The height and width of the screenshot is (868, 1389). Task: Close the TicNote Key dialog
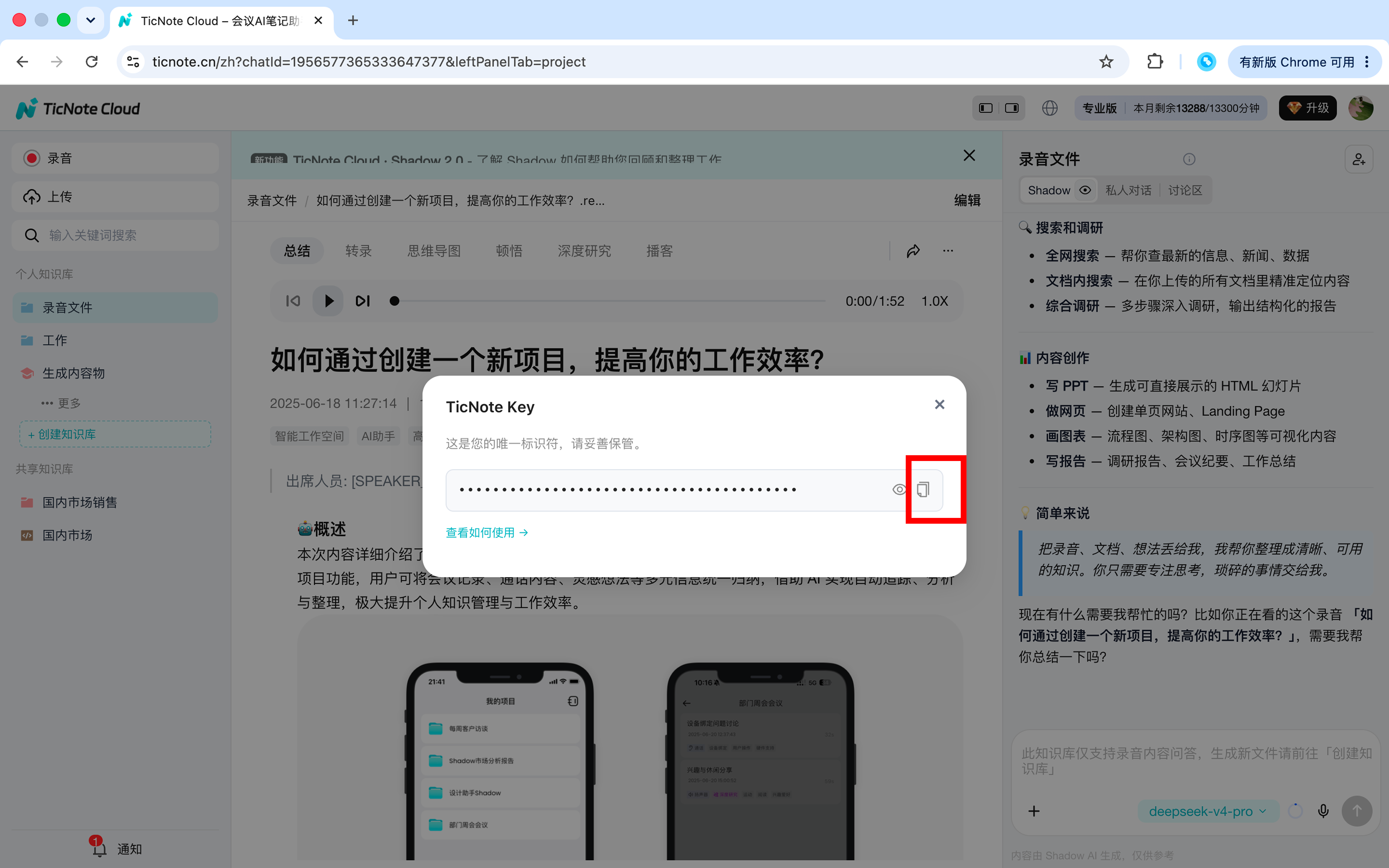(x=940, y=405)
